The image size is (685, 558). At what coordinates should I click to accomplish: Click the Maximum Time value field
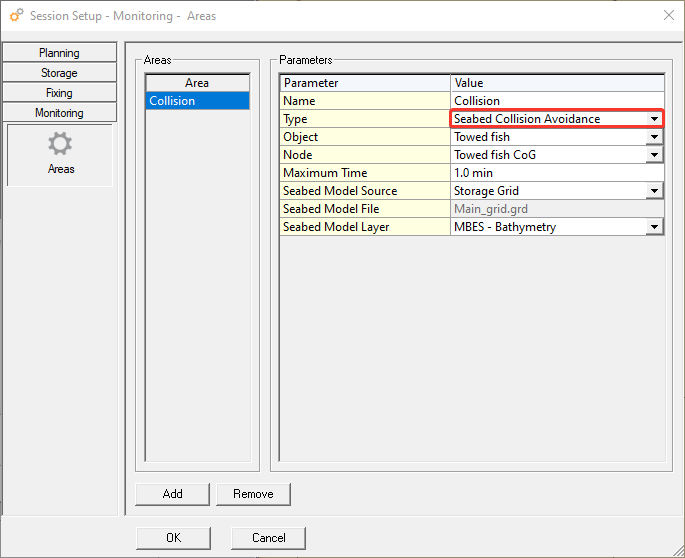[556, 173]
